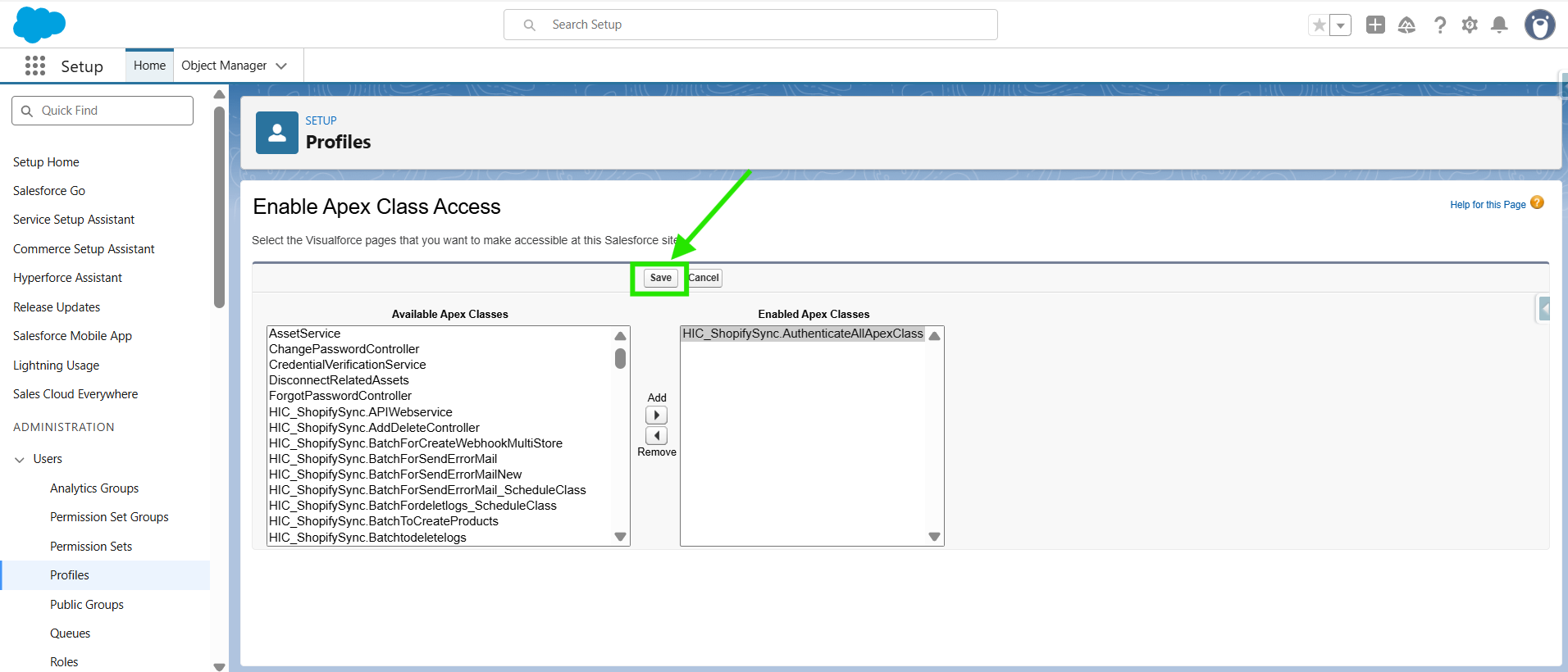Click the sidebar scroll up arrow
The image size is (1568, 672).
pyautogui.click(x=219, y=94)
